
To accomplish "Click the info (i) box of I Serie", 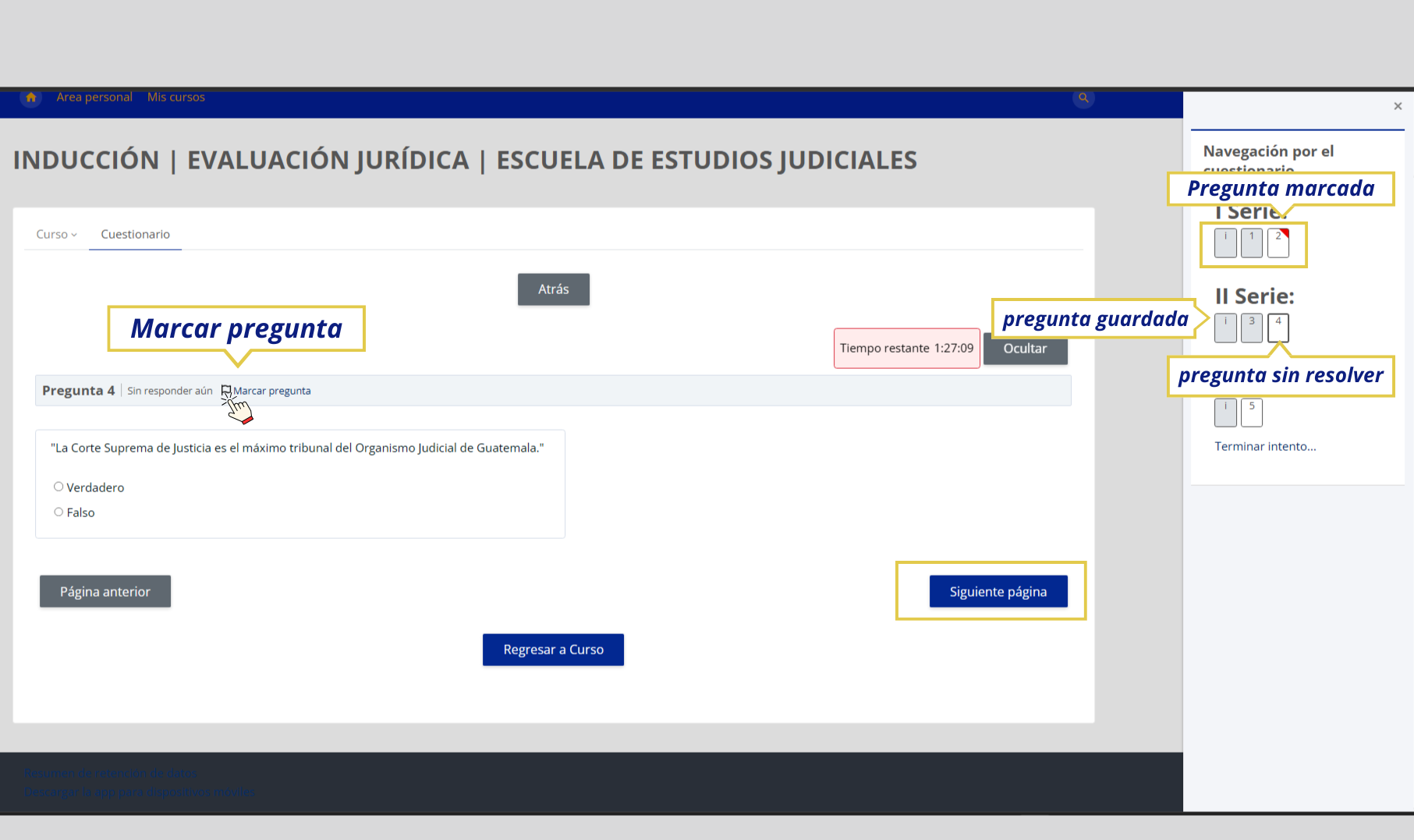I will tap(1224, 243).
